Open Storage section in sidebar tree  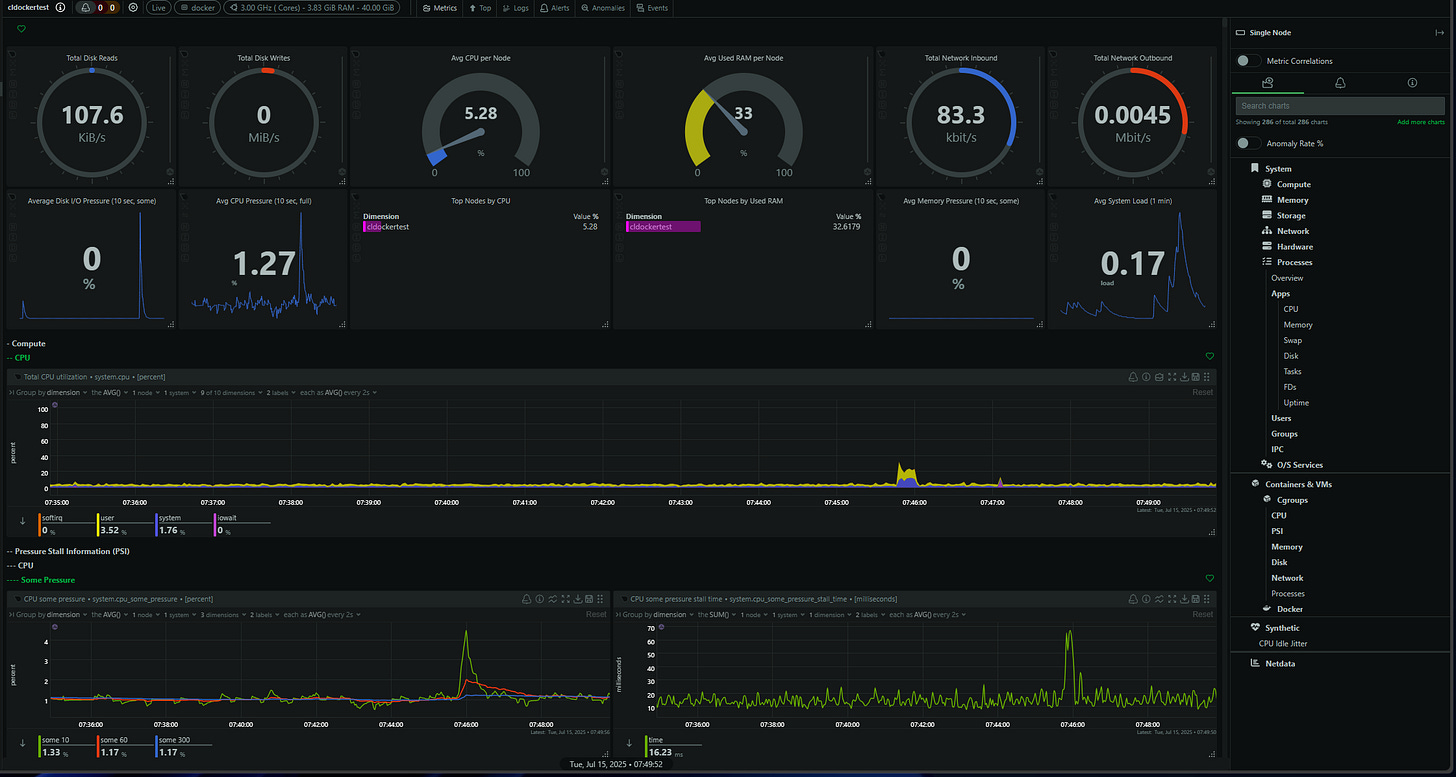(x=1284, y=215)
